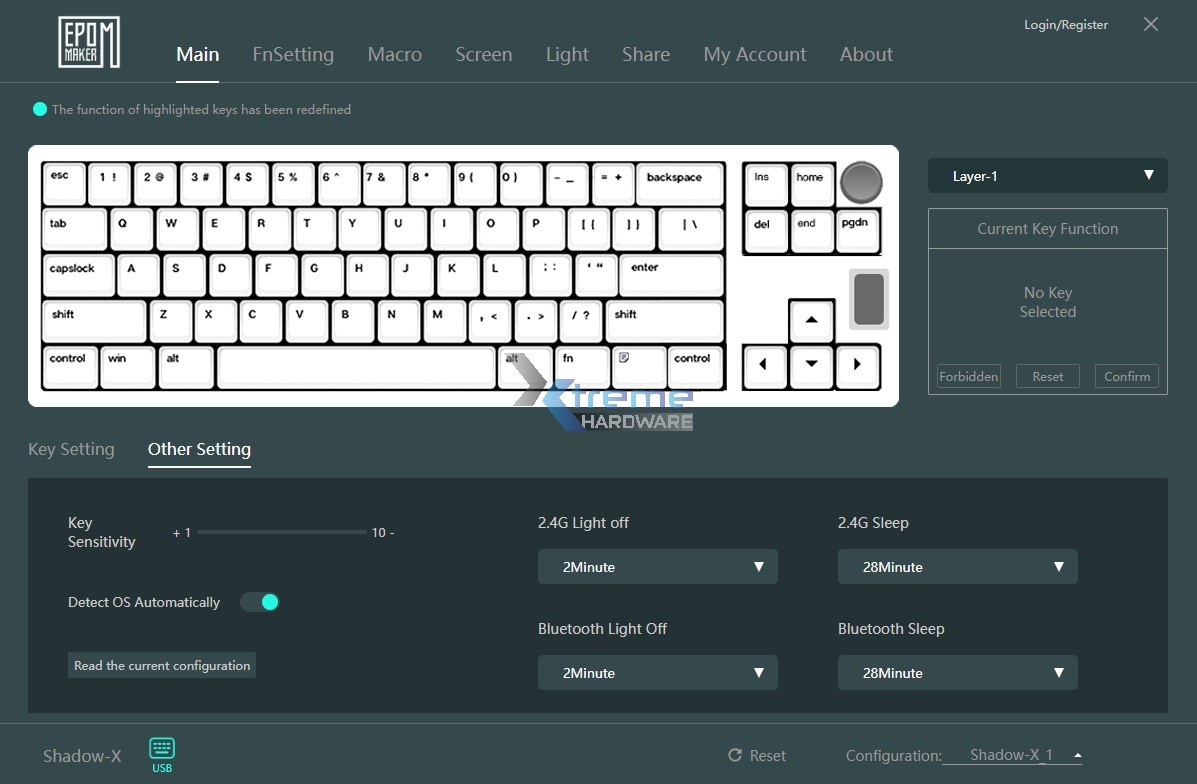Image resolution: width=1197 pixels, height=784 pixels.
Task: Disable Detect OS Automatically toggle
Action: (260, 602)
